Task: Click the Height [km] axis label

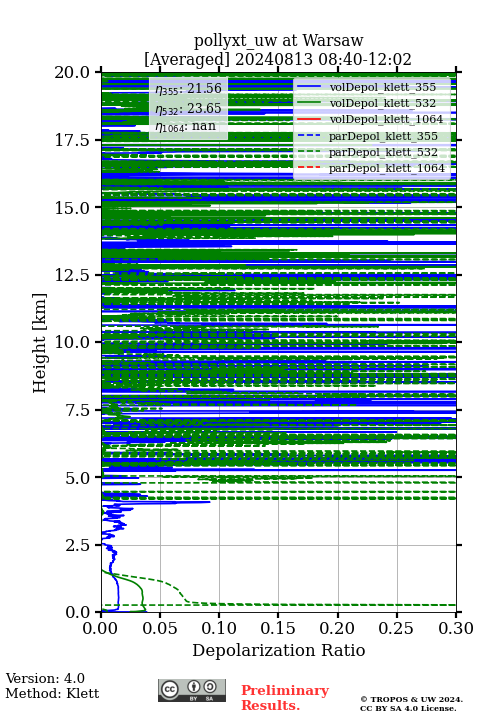Action: click(40, 343)
